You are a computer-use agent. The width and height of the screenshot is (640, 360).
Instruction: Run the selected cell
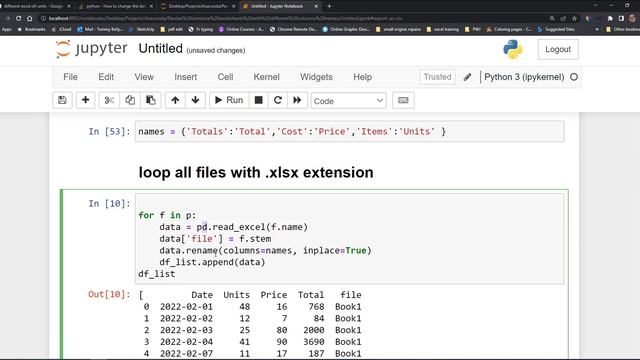coord(229,100)
